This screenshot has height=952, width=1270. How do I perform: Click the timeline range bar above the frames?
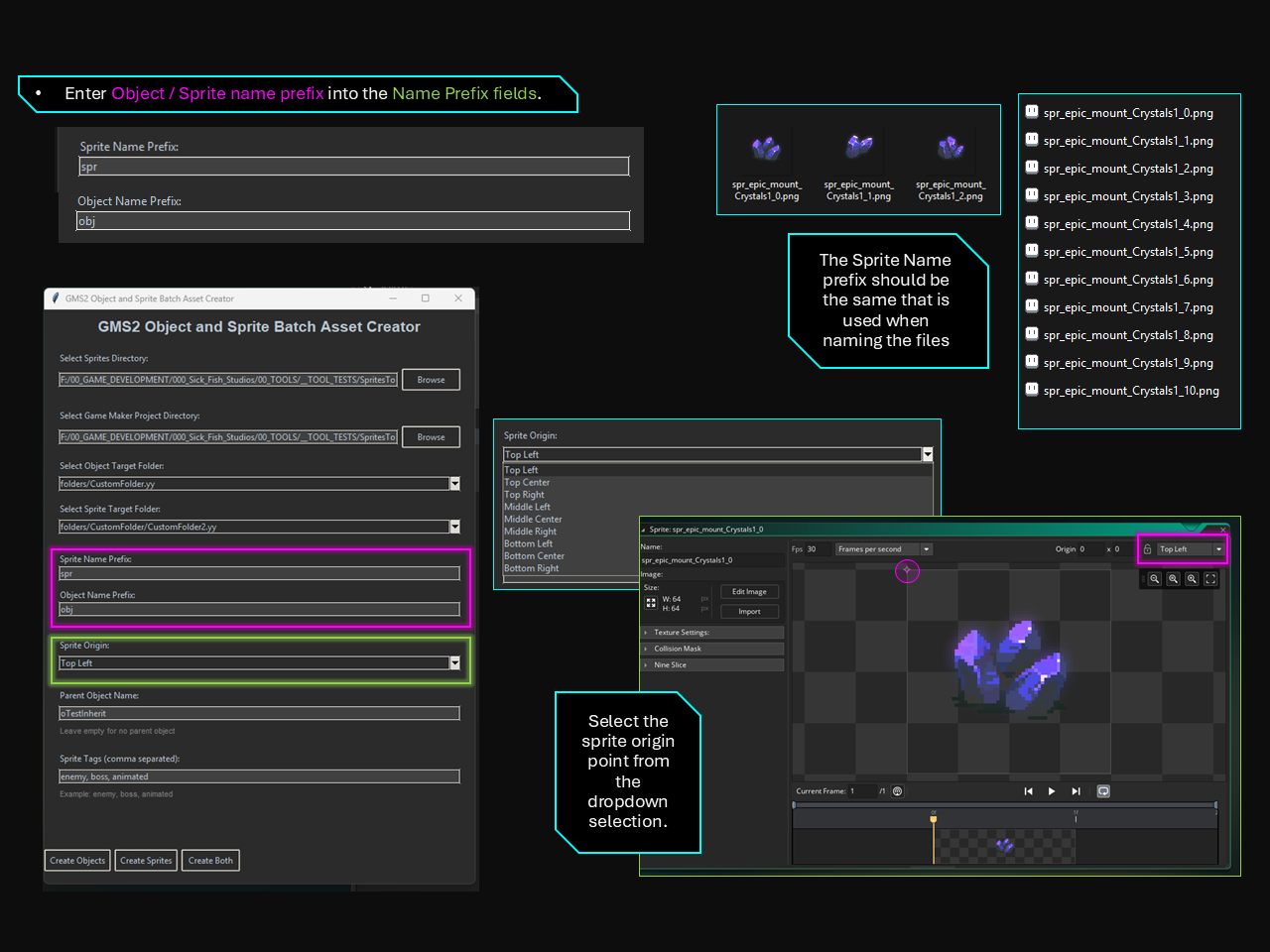pos(1005,805)
